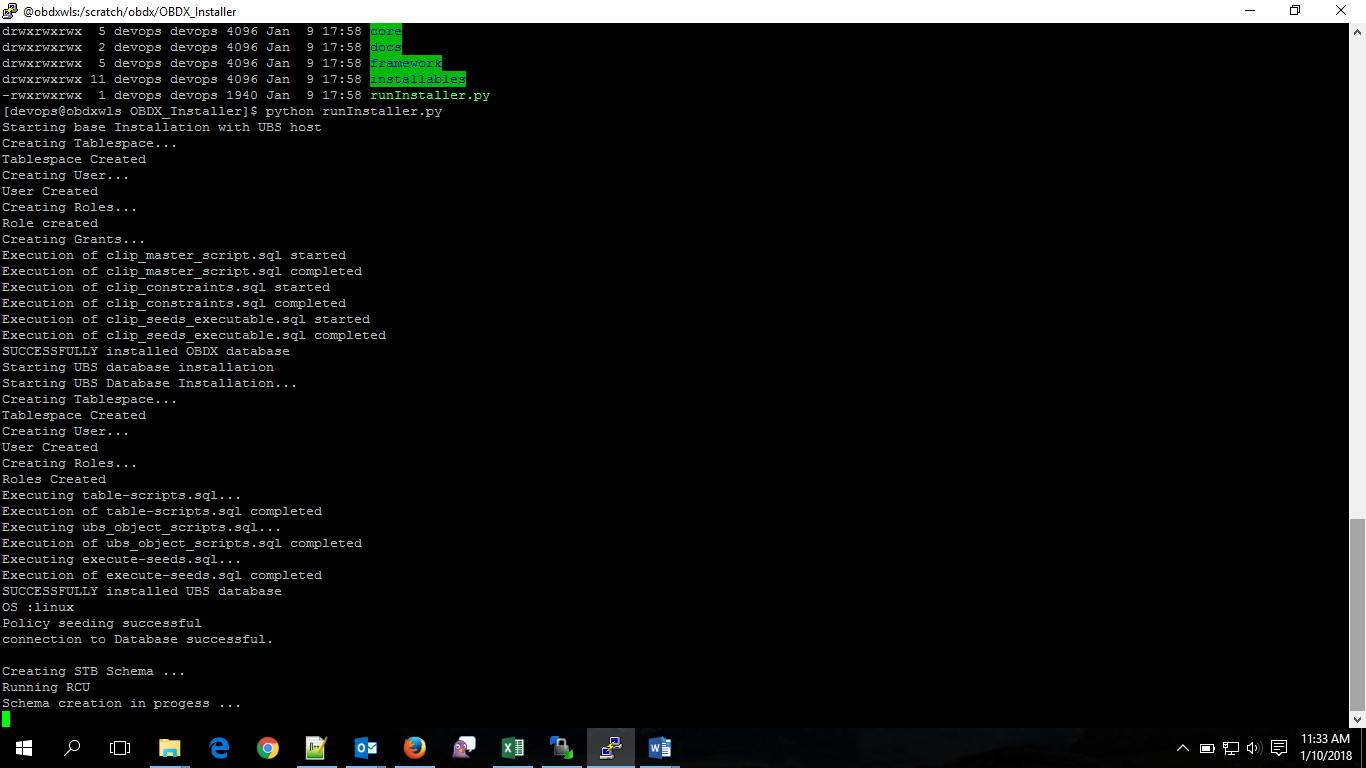Click the 'Role created' output line

[50, 223]
